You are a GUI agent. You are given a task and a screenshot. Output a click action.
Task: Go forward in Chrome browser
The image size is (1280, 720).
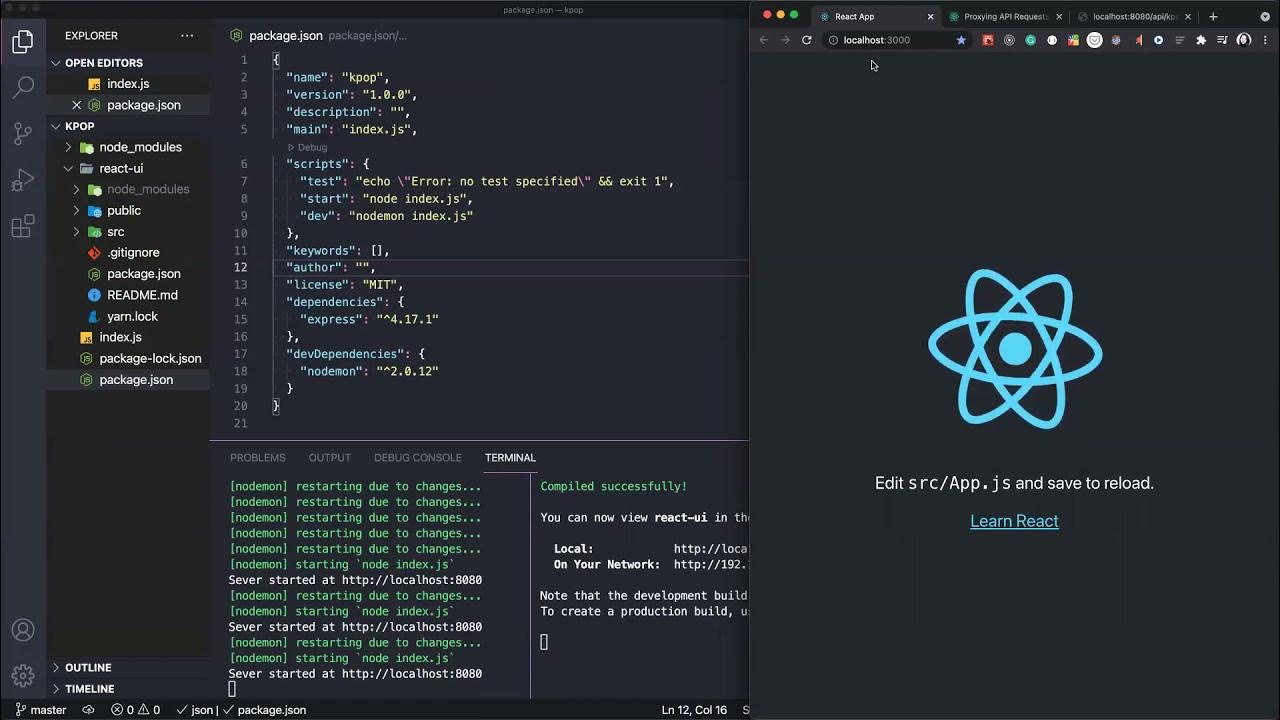[785, 40]
